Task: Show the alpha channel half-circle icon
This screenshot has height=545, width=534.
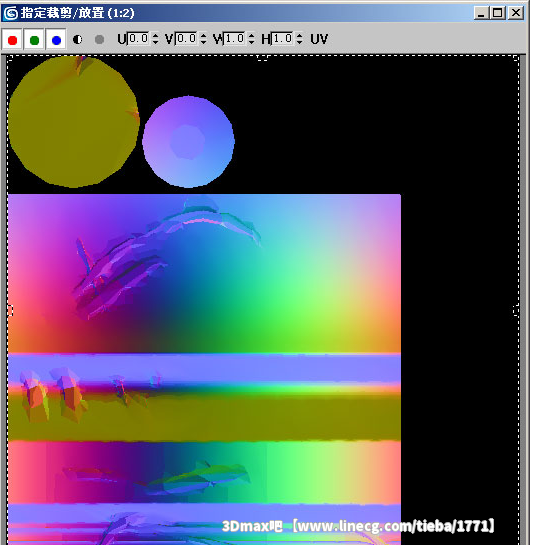Action: pos(78,40)
